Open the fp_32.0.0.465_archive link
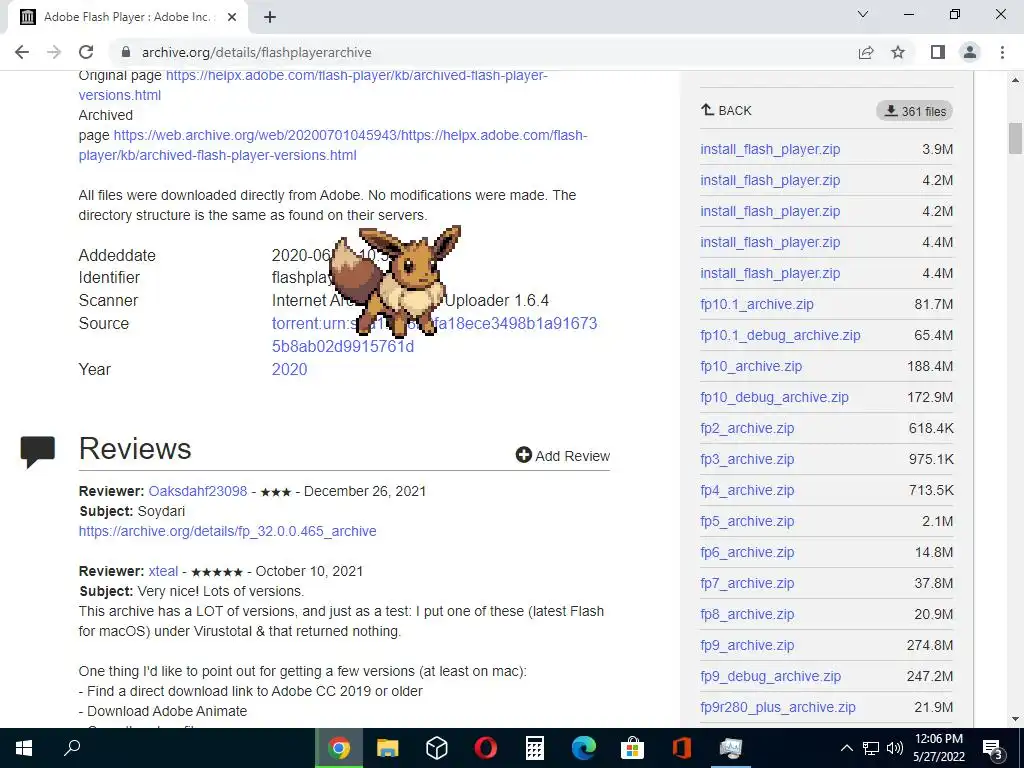 pyautogui.click(x=227, y=531)
